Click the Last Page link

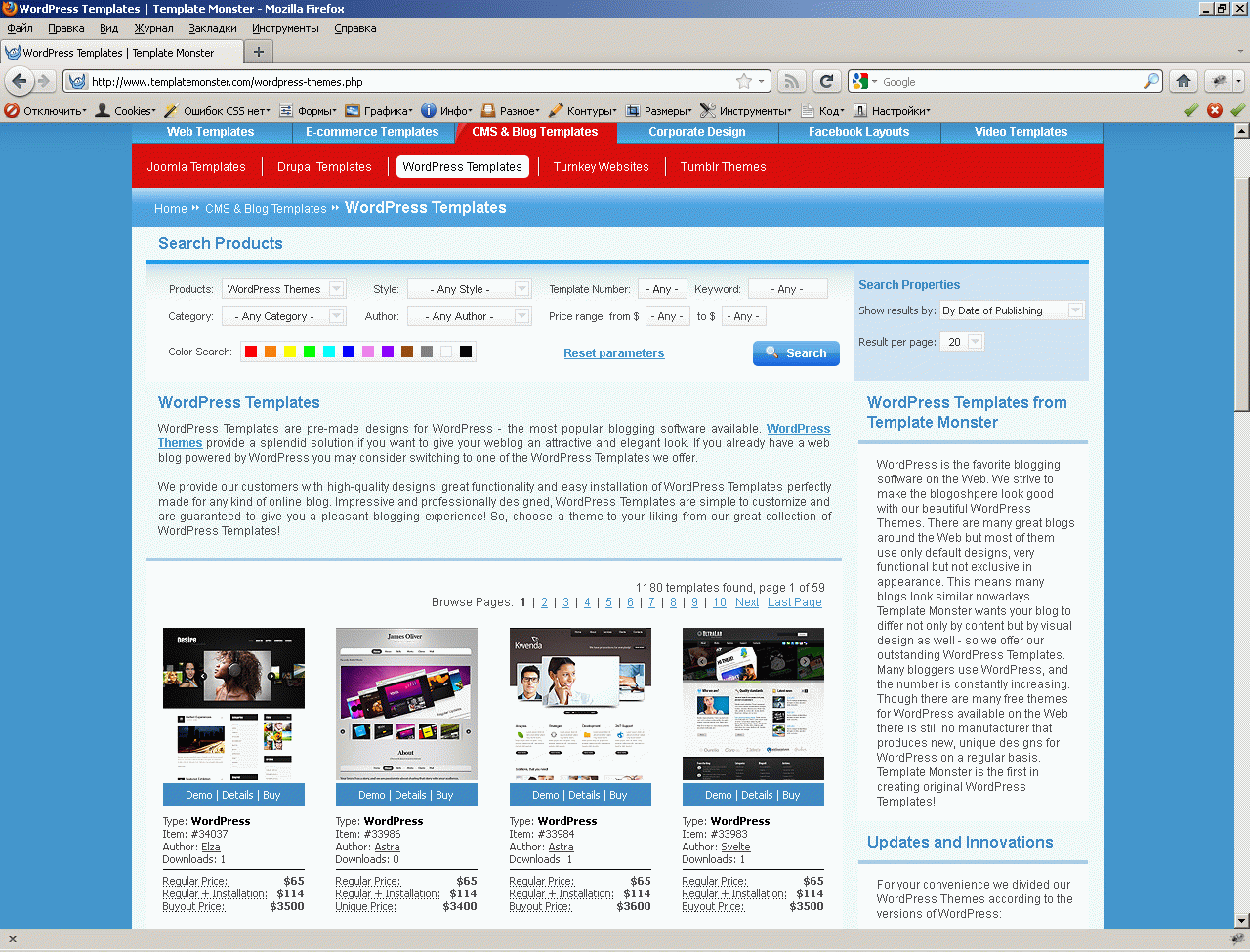click(x=795, y=602)
